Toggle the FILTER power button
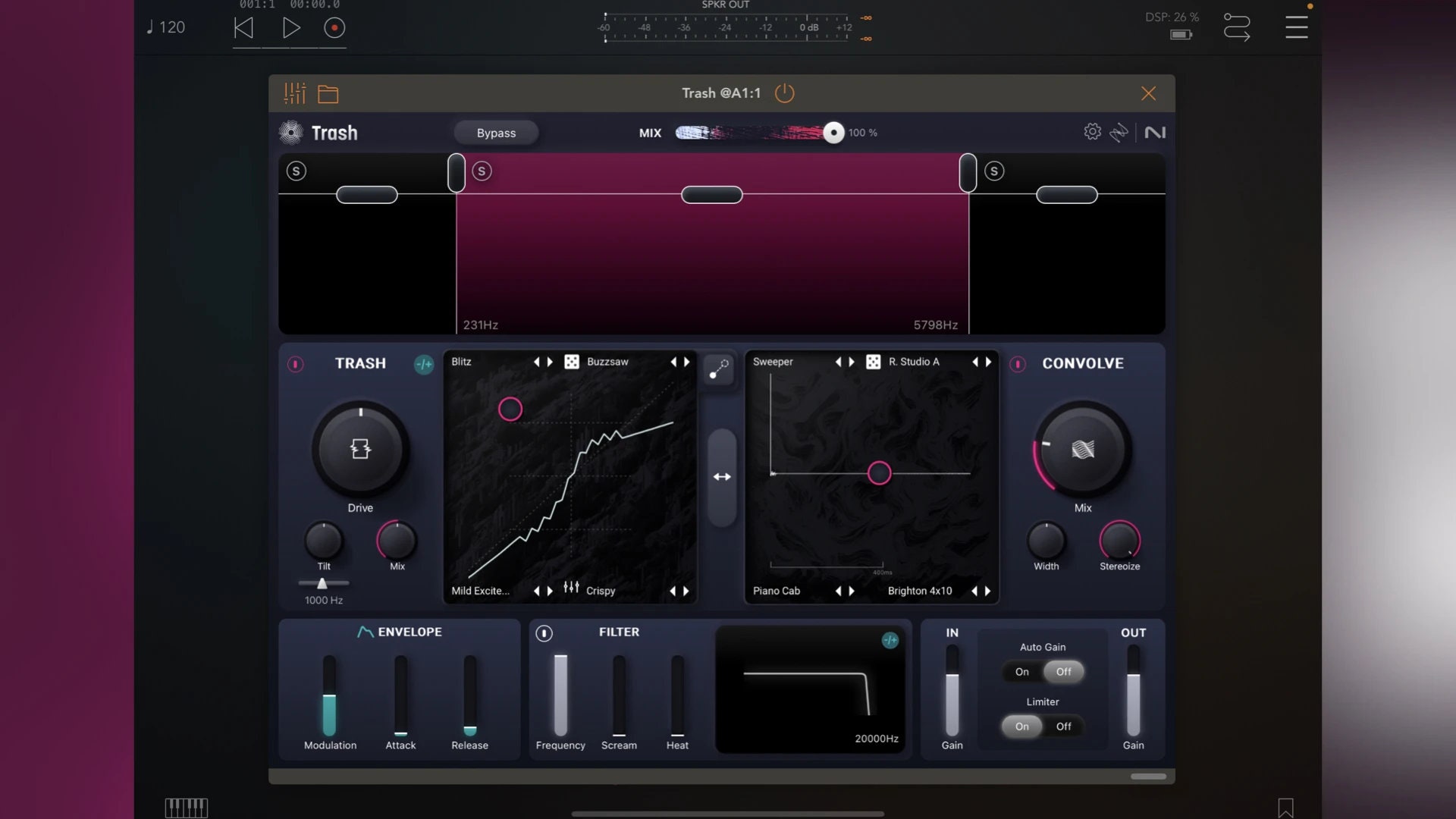This screenshot has height=819, width=1456. tap(544, 633)
